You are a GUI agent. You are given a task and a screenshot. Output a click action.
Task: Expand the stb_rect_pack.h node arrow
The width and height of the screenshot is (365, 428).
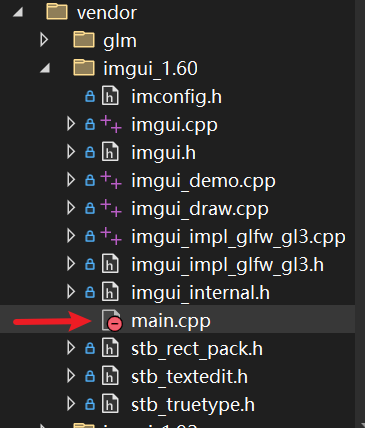71,348
